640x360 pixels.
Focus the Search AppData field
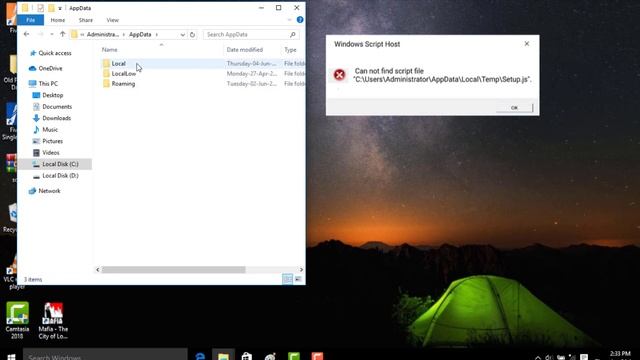pyautogui.click(x=247, y=35)
